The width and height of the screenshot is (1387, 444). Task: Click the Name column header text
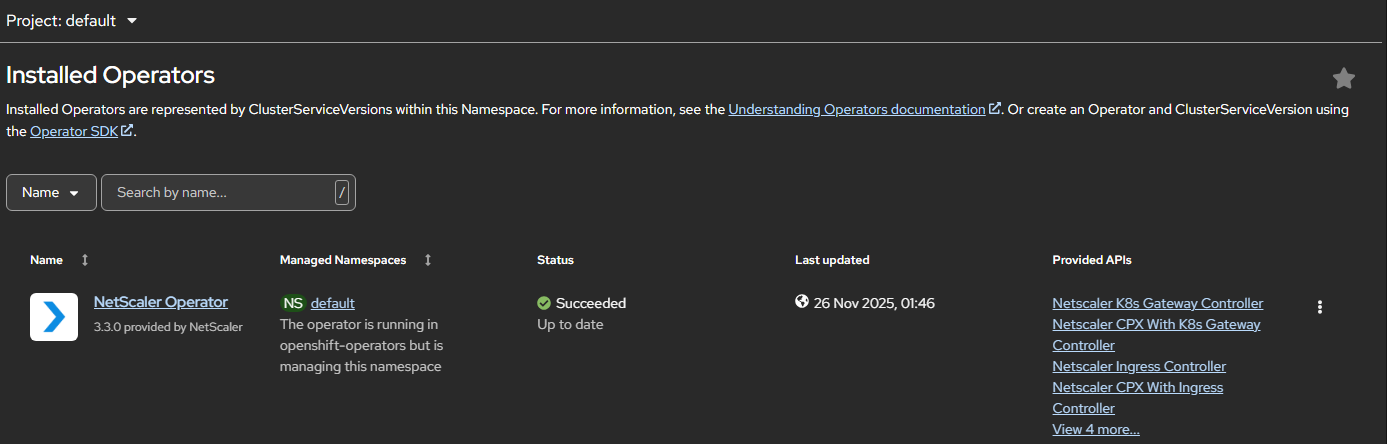46,260
